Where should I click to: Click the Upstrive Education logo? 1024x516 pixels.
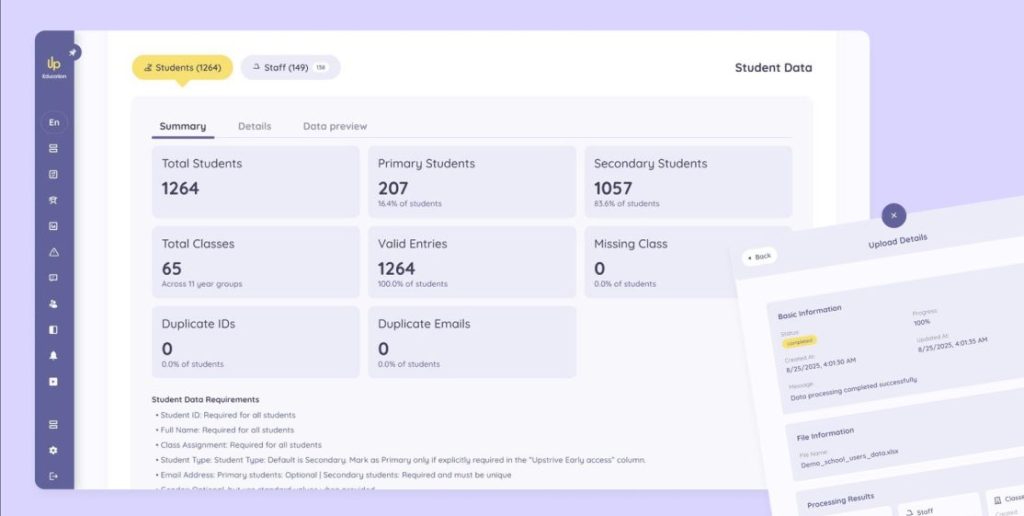click(54, 67)
